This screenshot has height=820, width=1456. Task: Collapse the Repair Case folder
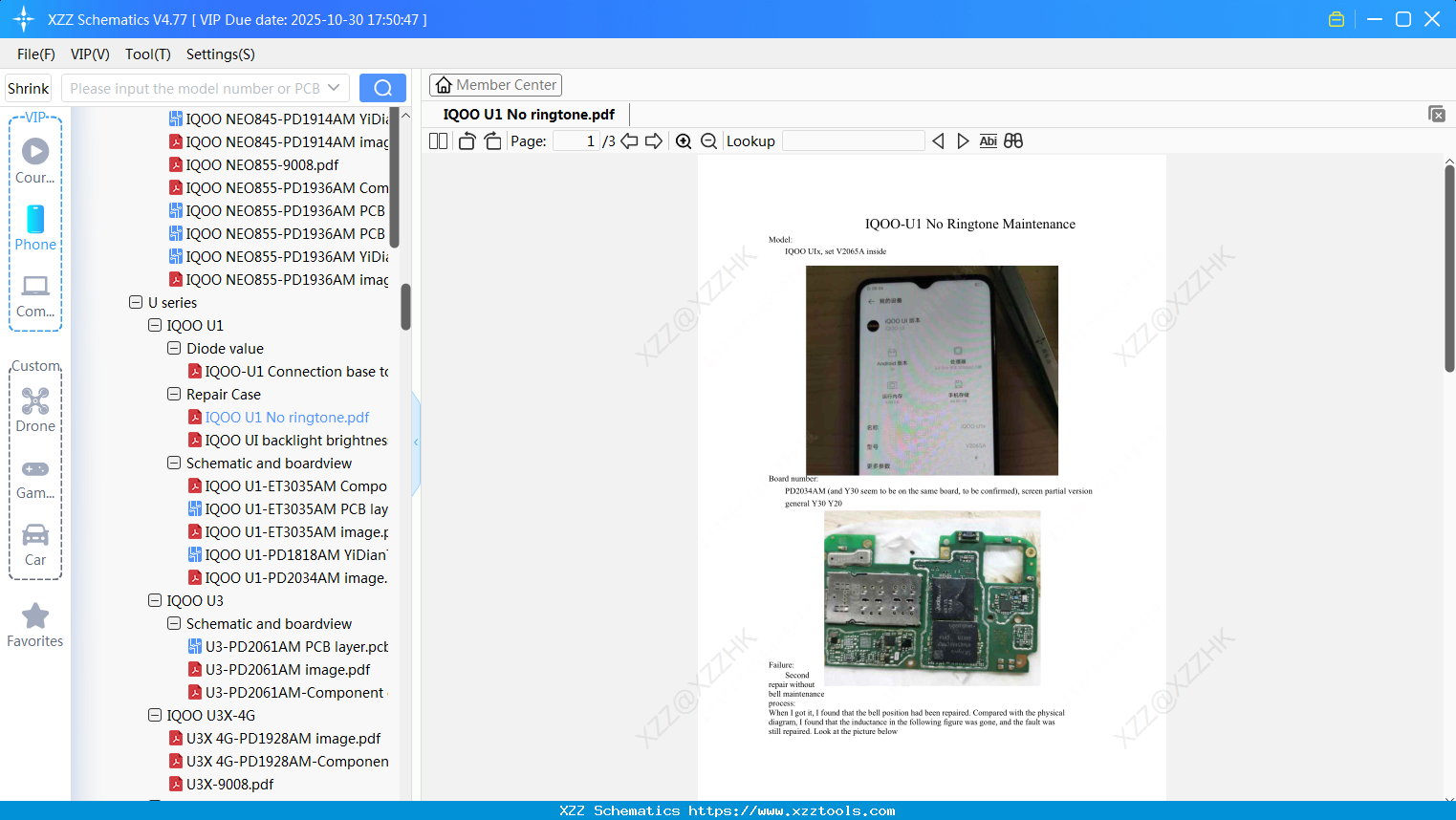pyautogui.click(x=174, y=394)
